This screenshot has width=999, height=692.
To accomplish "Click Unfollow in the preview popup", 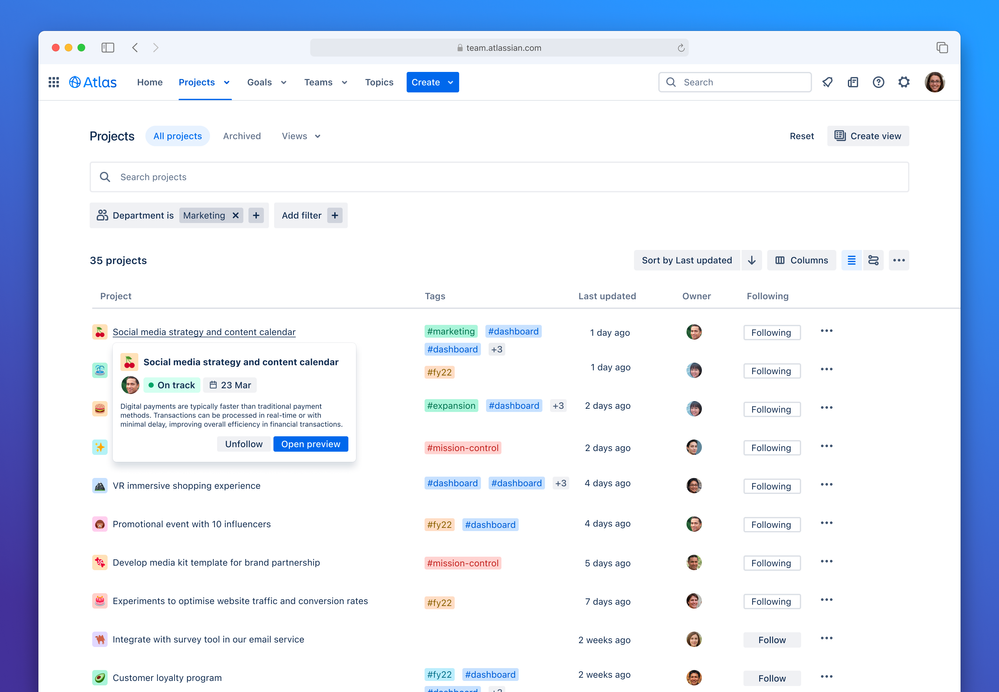I will (243, 444).
